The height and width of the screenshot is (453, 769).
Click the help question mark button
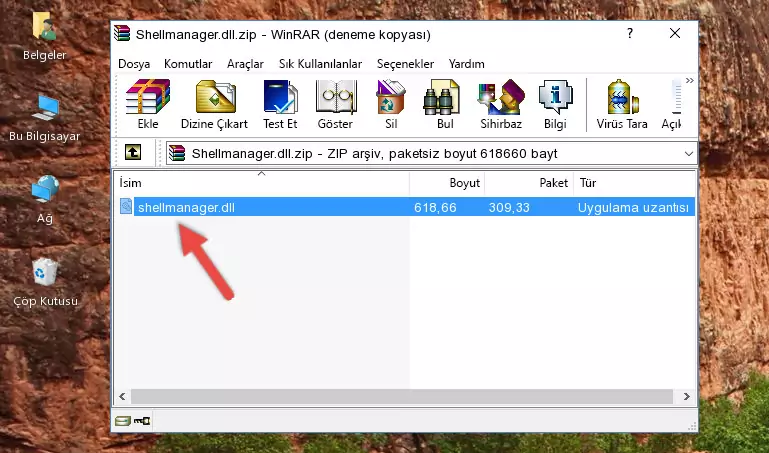coord(630,33)
